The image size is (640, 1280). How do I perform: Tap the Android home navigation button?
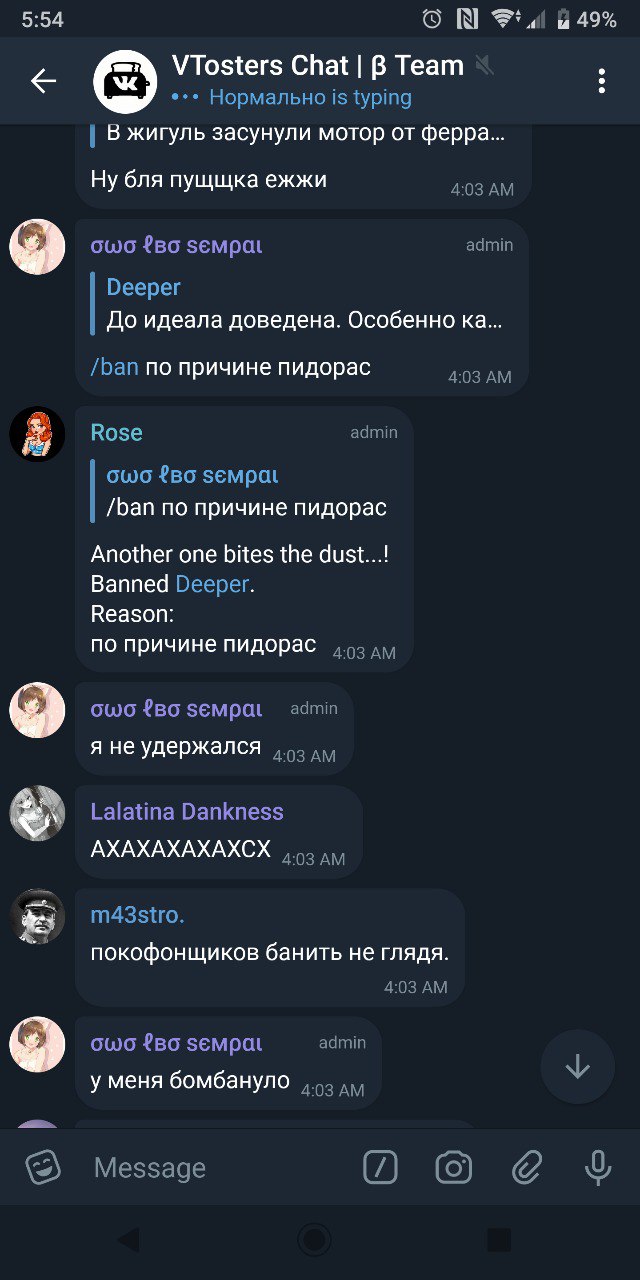coord(314,1241)
